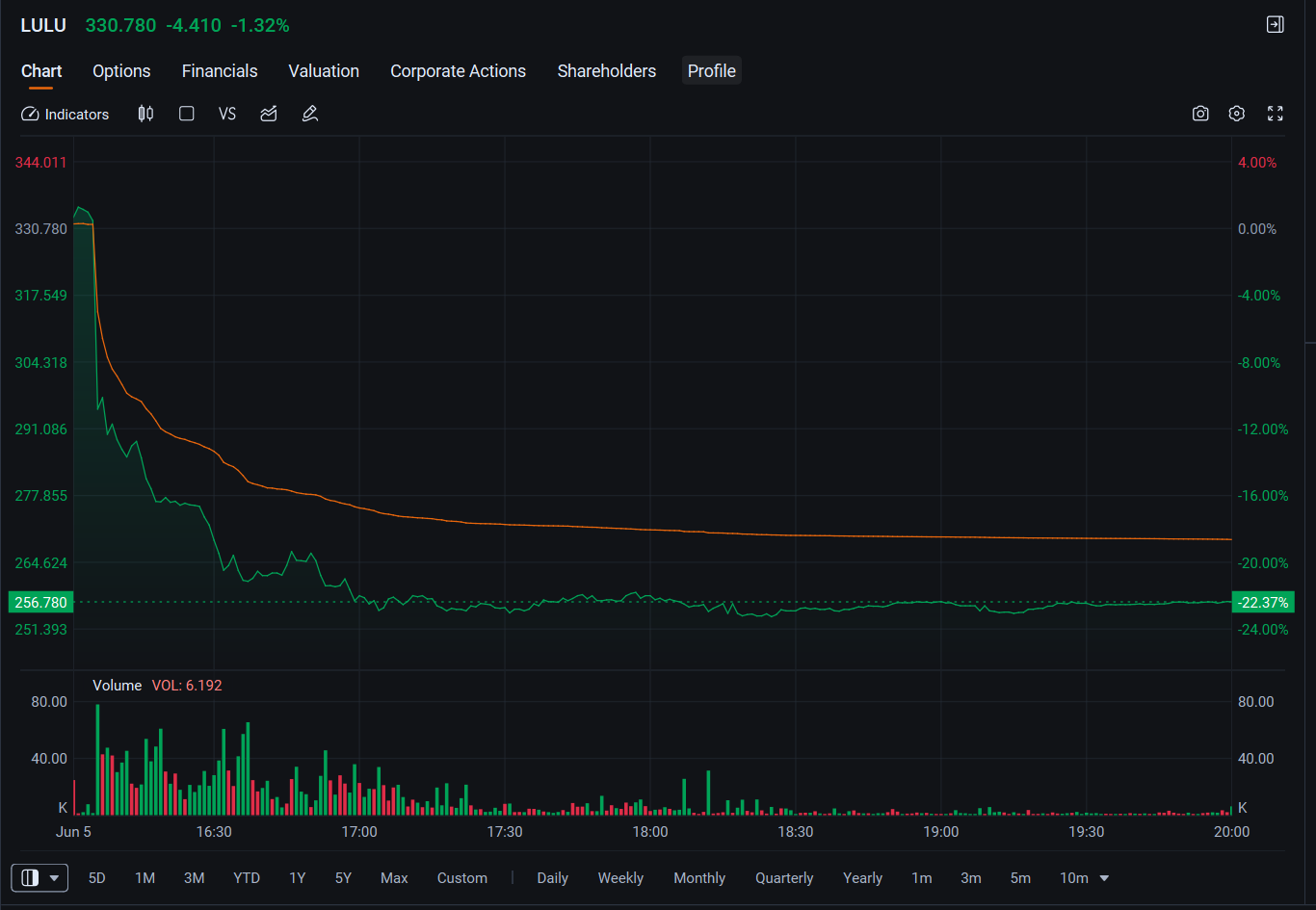Switch to the Weekly interval

tap(620, 878)
